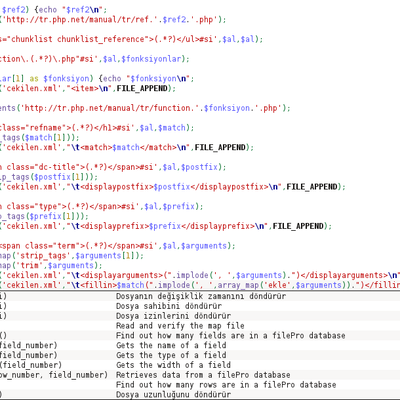Choose 'Read and verify the map file' entry

click(200, 326)
